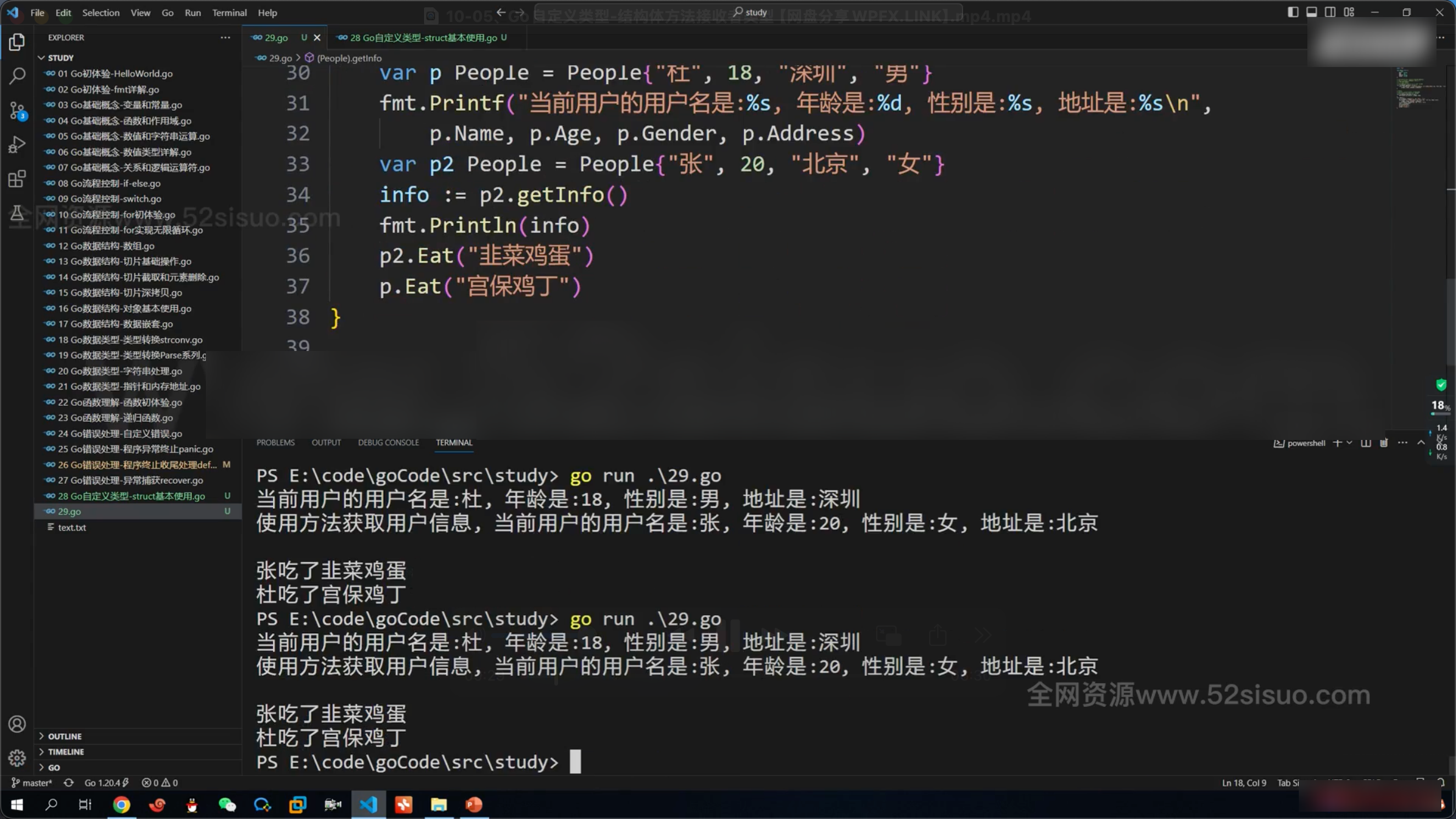Switch to the PROBLEMS panel tab
Image resolution: width=1456 pixels, height=819 pixels.
pyautogui.click(x=275, y=442)
